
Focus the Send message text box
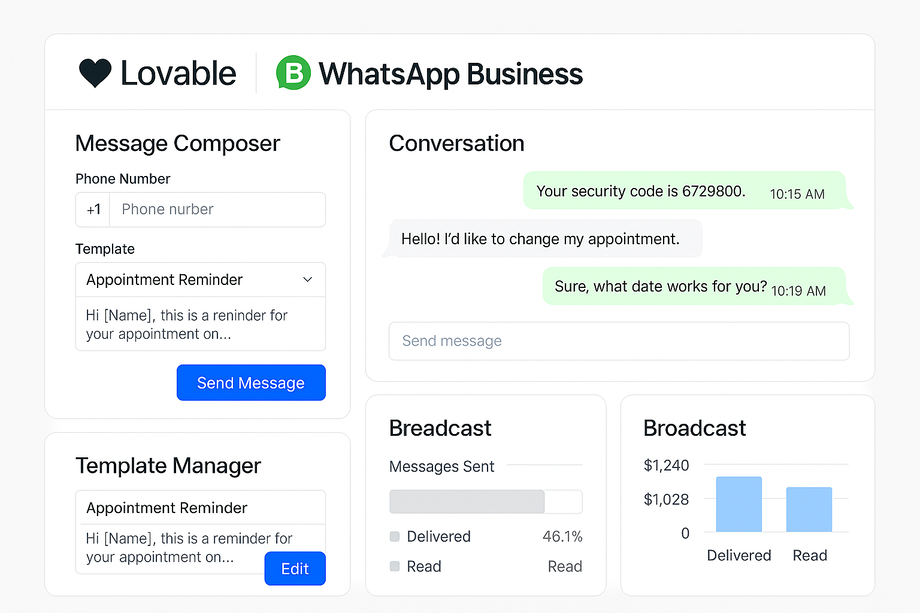(618, 341)
